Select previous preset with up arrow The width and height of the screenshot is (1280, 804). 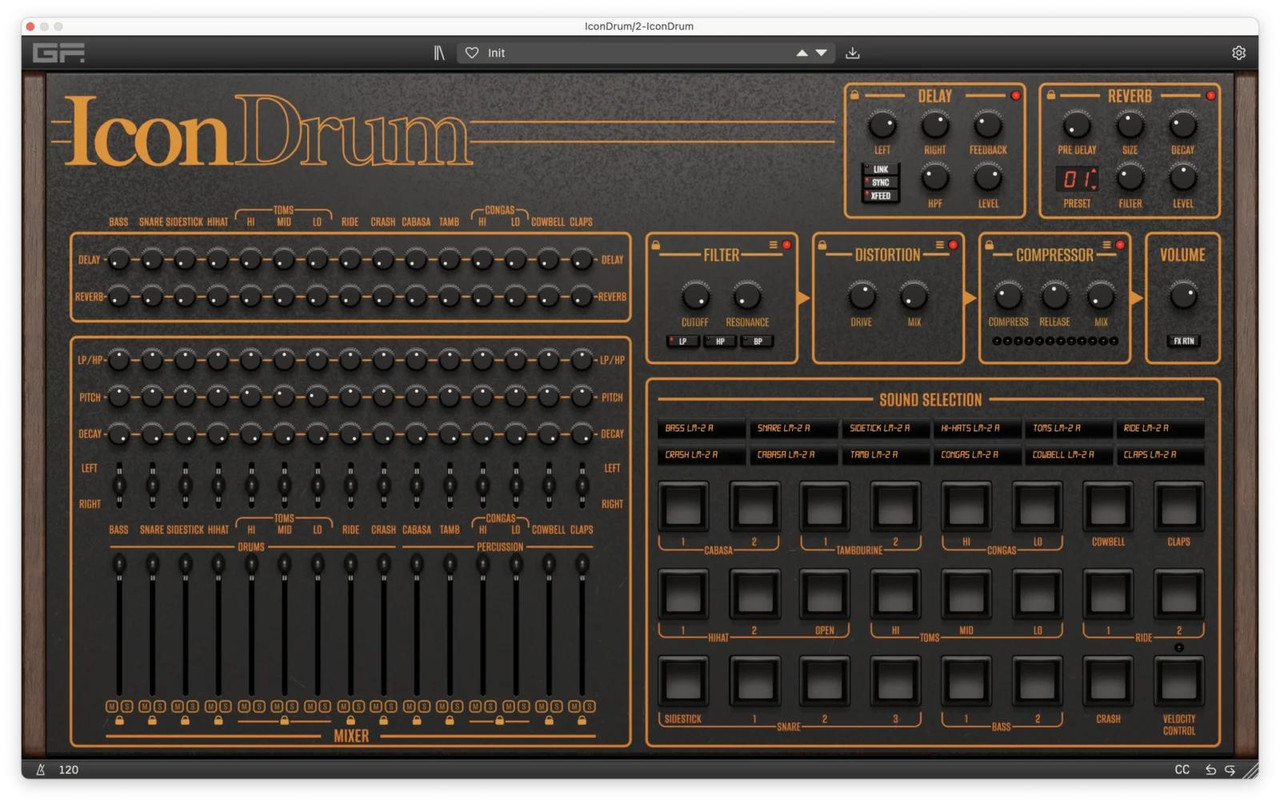[802, 53]
